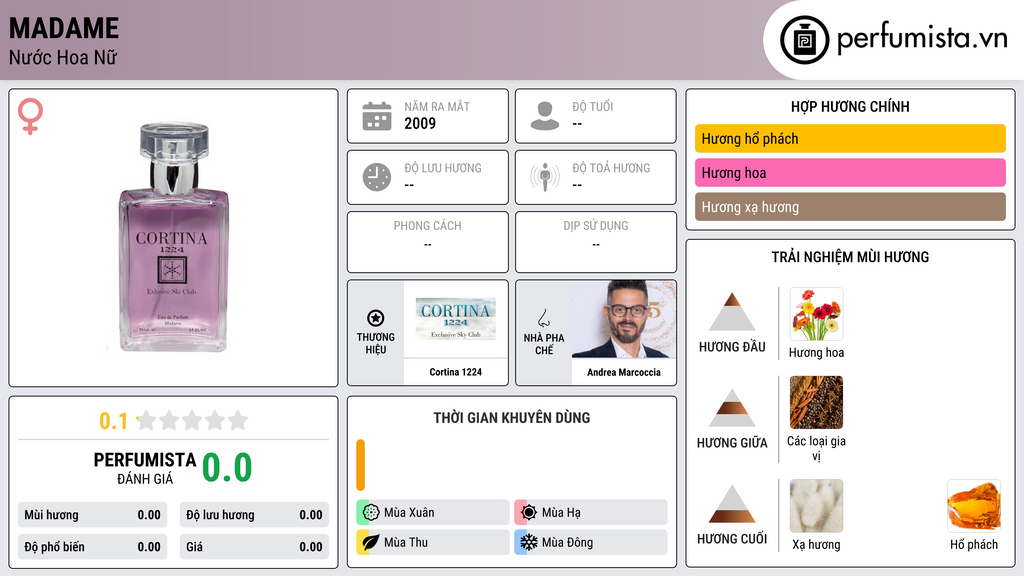Open the Cortina 1224 brand name link
Image resolution: width=1024 pixels, height=576 pixels.
pos(455,372)
